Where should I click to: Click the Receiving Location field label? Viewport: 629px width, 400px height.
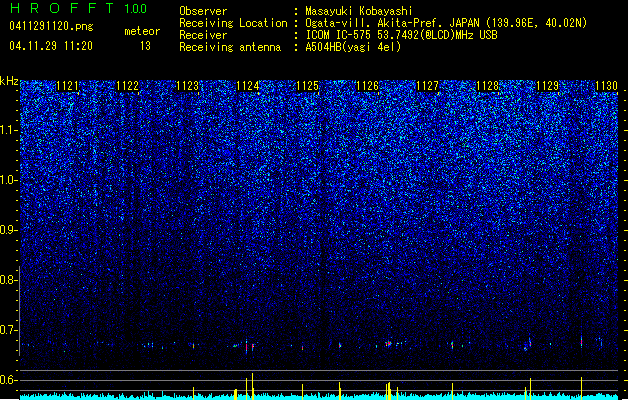[x=233, y=24]
